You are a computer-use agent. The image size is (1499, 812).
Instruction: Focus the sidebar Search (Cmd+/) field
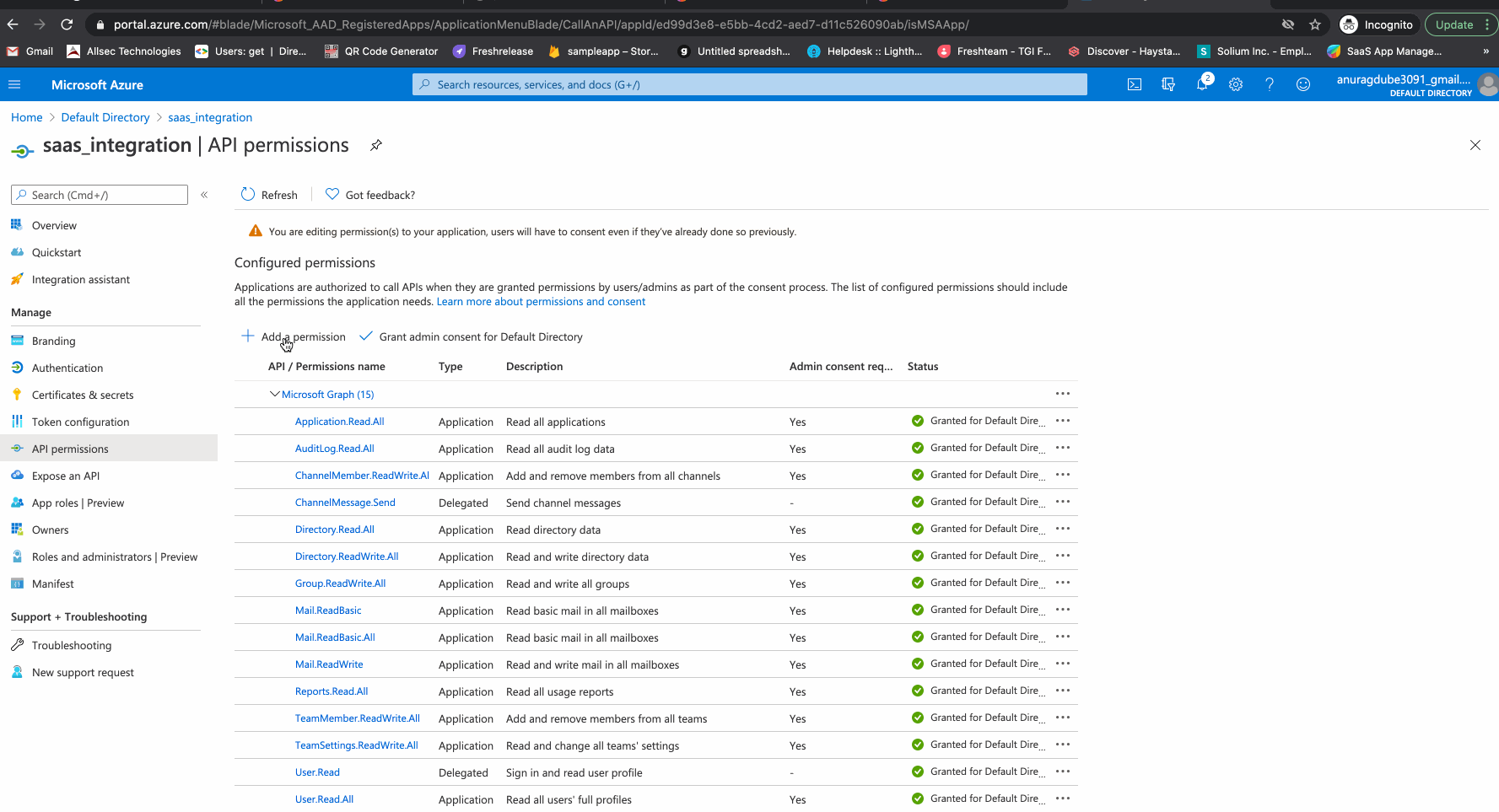click(x=100, y=195)
